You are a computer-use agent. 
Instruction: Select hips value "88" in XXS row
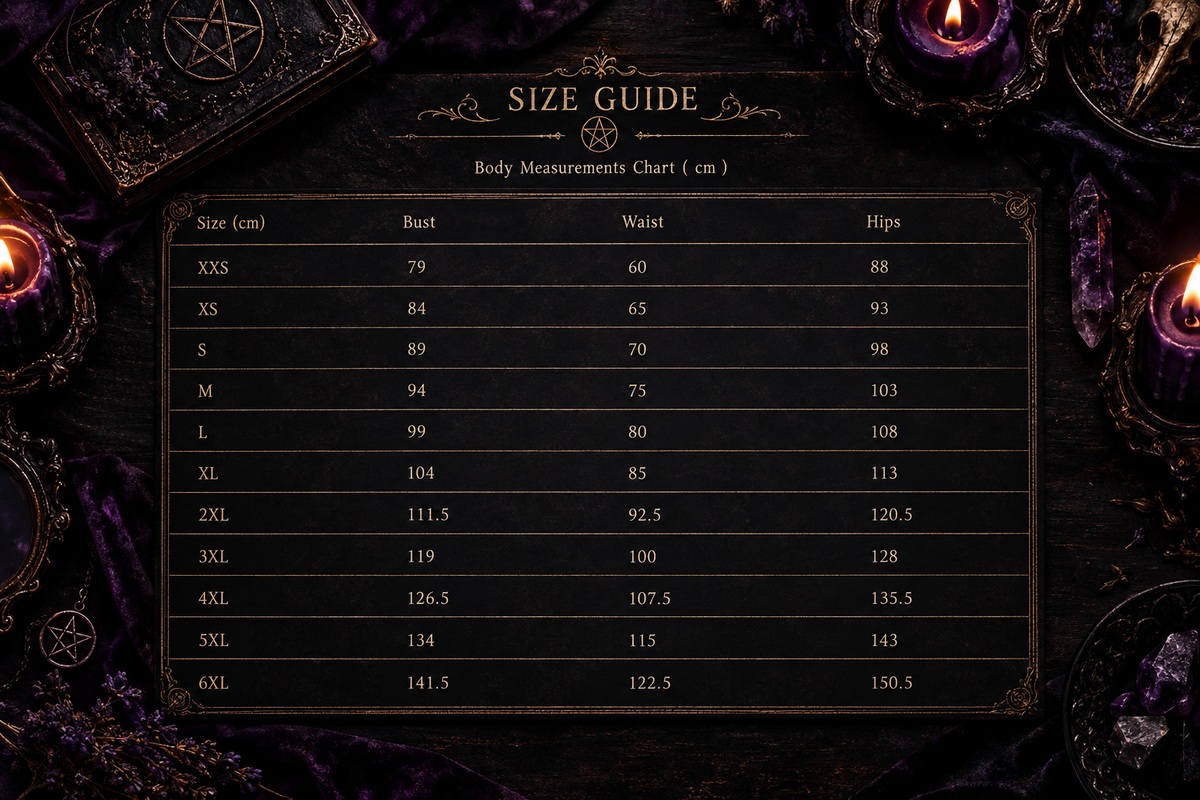880,267
